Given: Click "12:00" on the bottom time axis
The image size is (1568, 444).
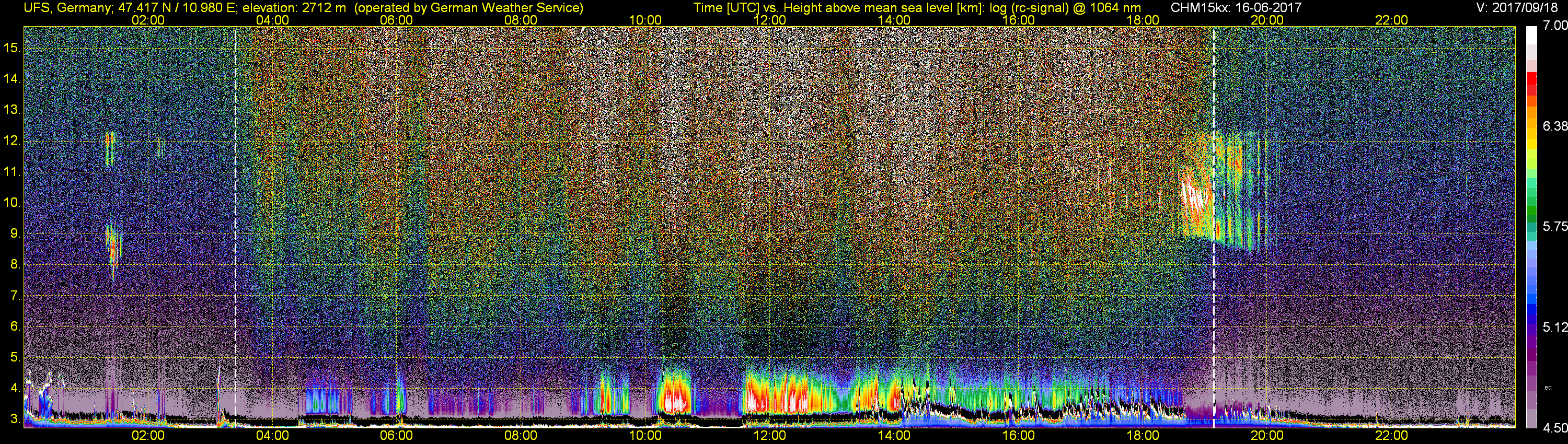Looking at the screenshot, I should (x=770, y=436).
